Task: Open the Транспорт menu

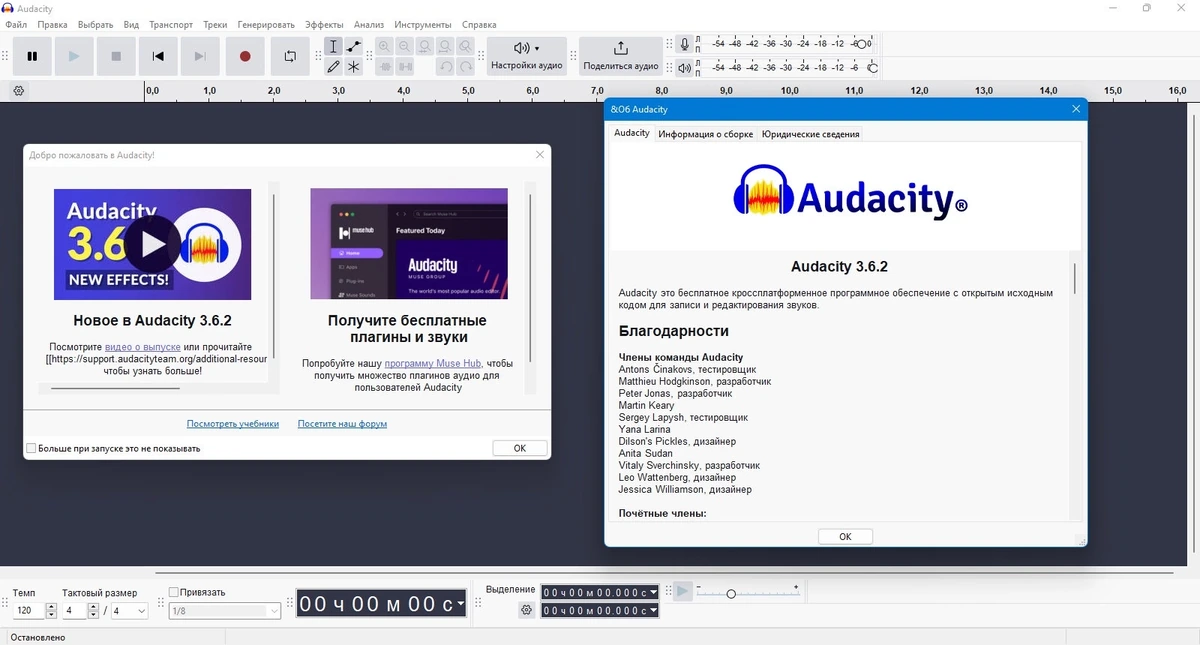Action: coord(171,24)
